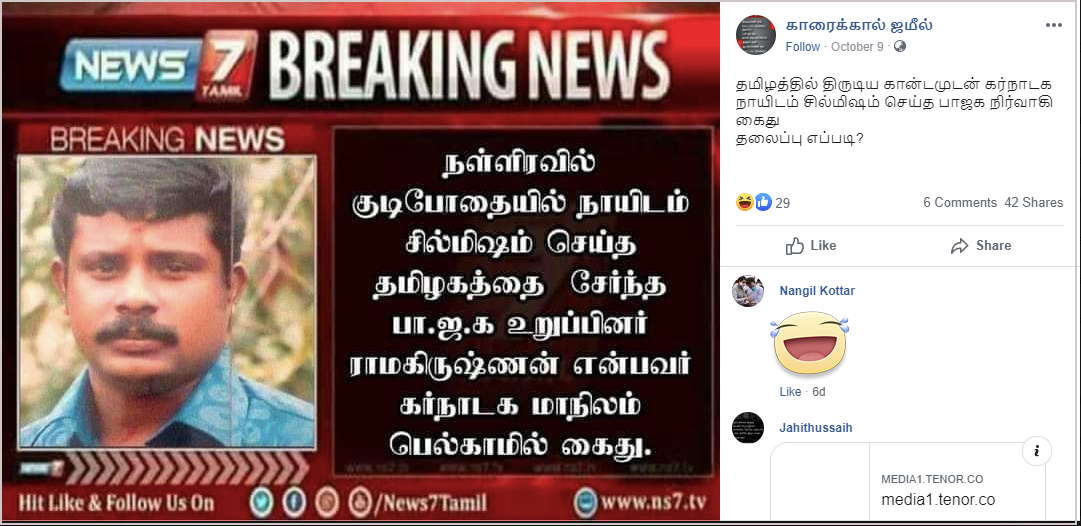Open the News7 Breaking News image
The width and height of the screenshot is (1081, 526).
point(361,262)
